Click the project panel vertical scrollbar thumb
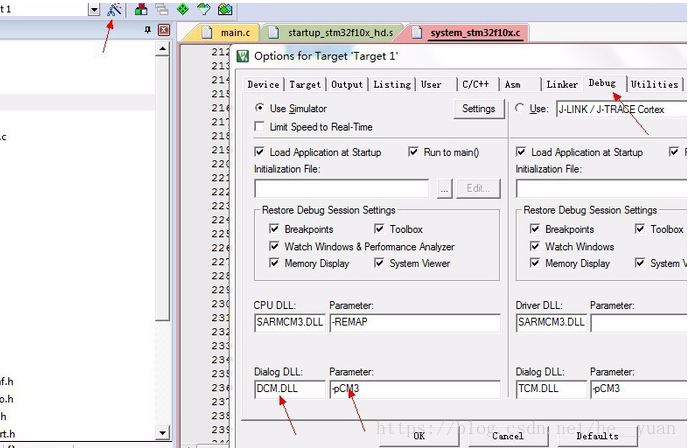The height and width of the screenshot is (448, 694). click(x=162, y=188)
